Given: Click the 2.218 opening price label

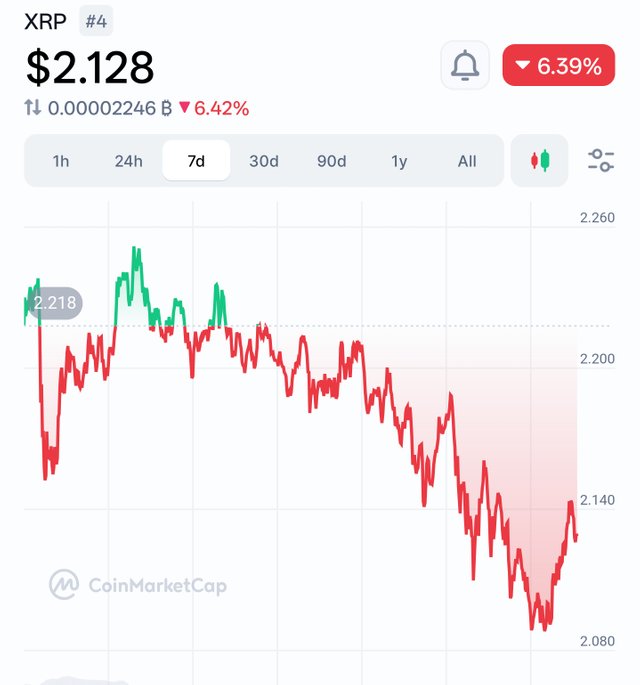Looking at the screenshot, I should [53, 303].
